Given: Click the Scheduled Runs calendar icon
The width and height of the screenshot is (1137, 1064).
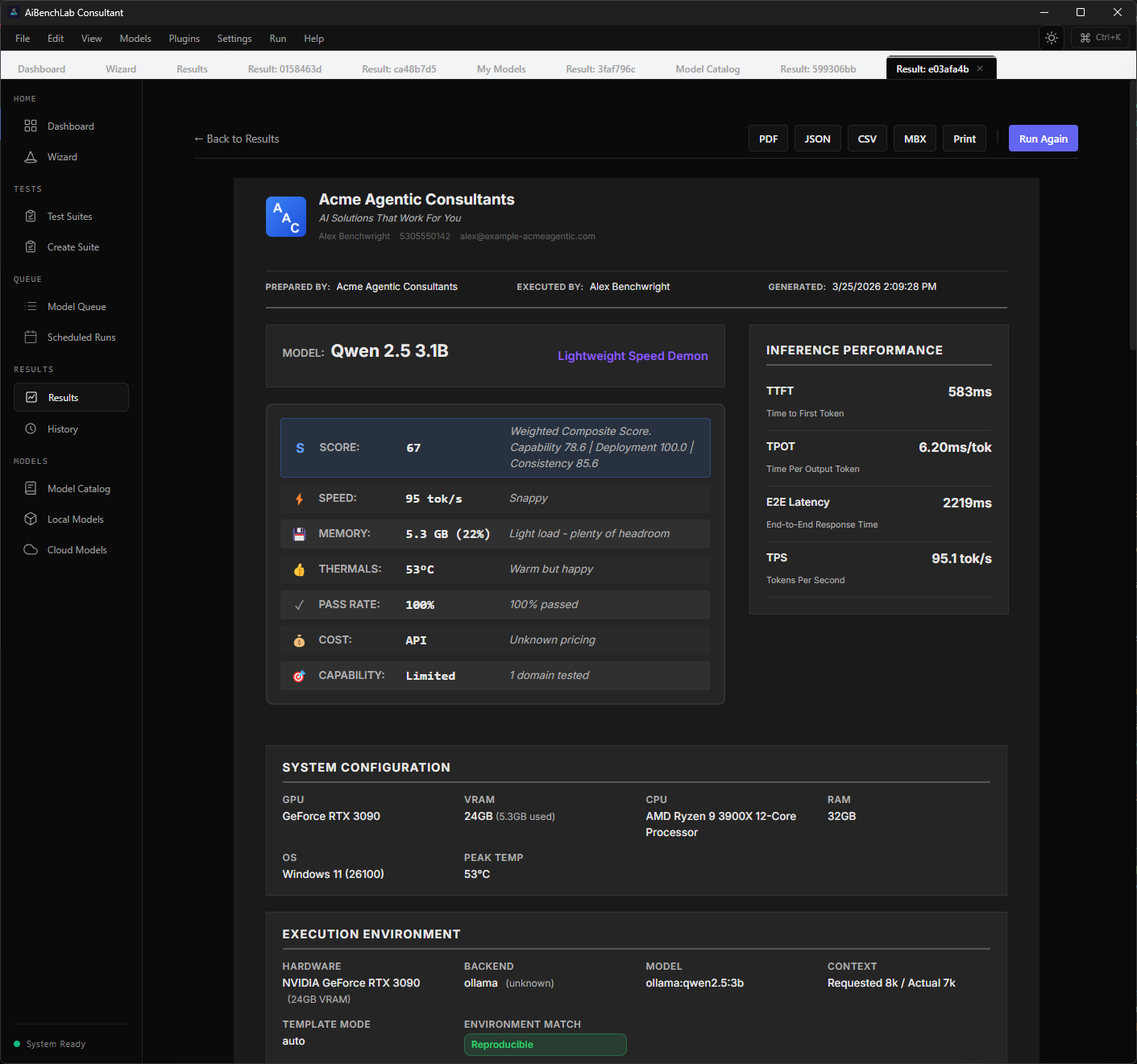Looking at the screenshot, I should tap(31, 337).
